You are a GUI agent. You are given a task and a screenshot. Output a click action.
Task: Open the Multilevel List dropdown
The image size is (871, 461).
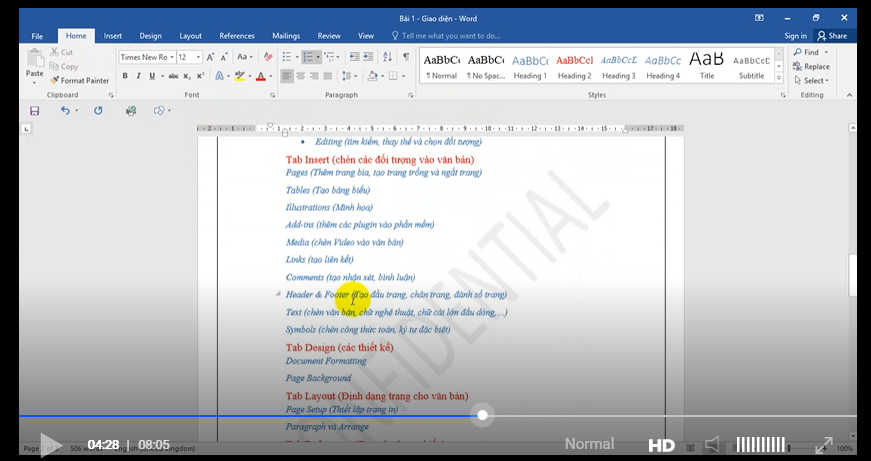coord(332,57)
